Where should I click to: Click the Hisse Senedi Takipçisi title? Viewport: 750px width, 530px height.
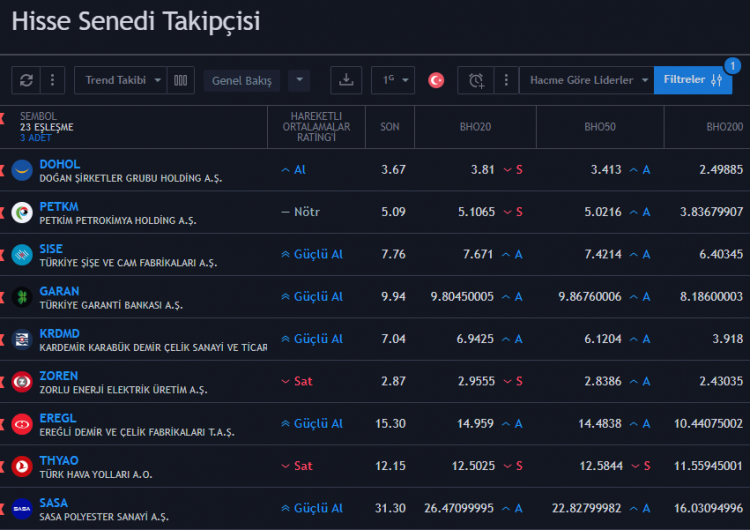click(x=136, y=22)
